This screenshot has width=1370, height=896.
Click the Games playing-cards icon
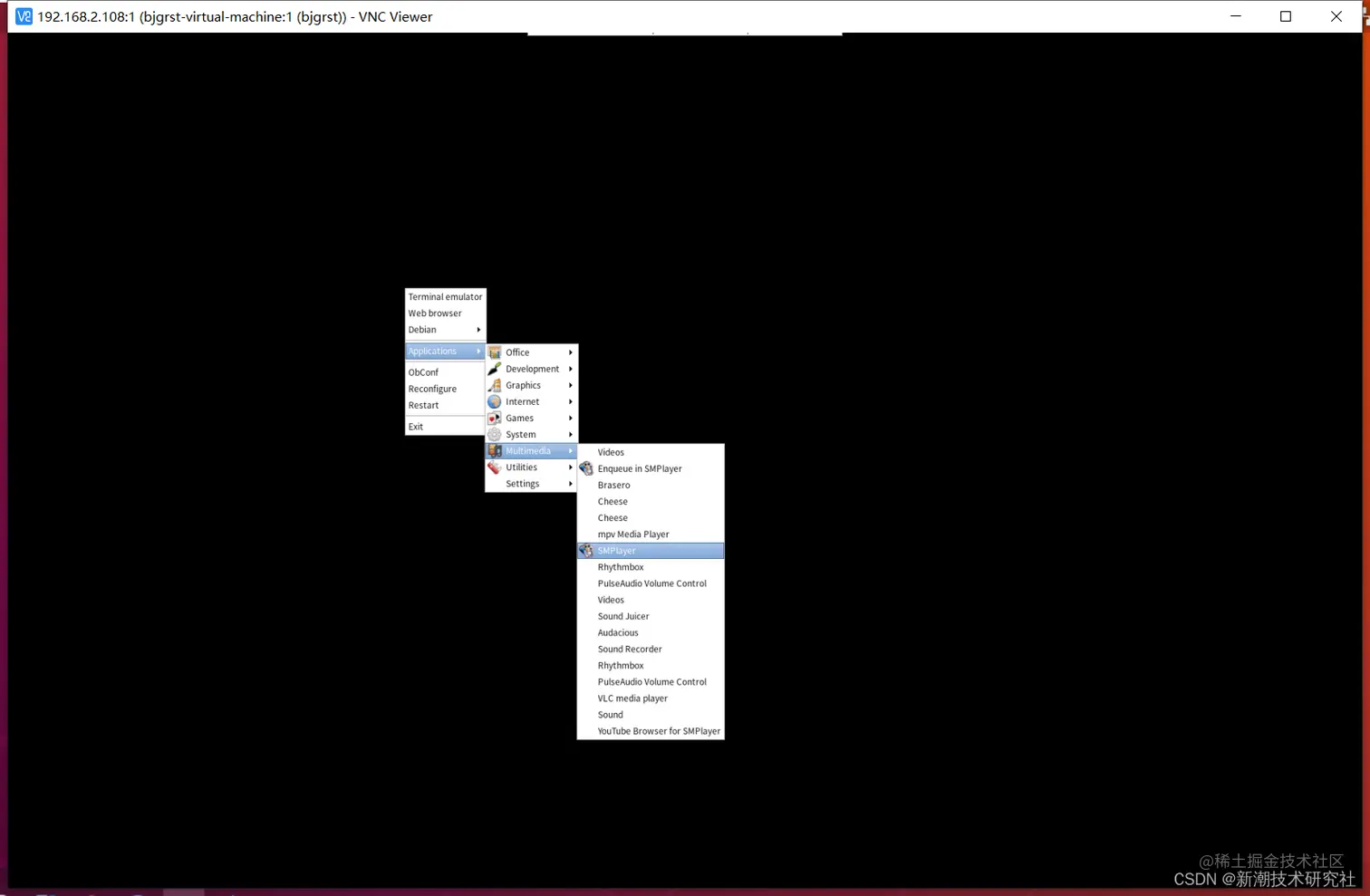pos(495,418)
